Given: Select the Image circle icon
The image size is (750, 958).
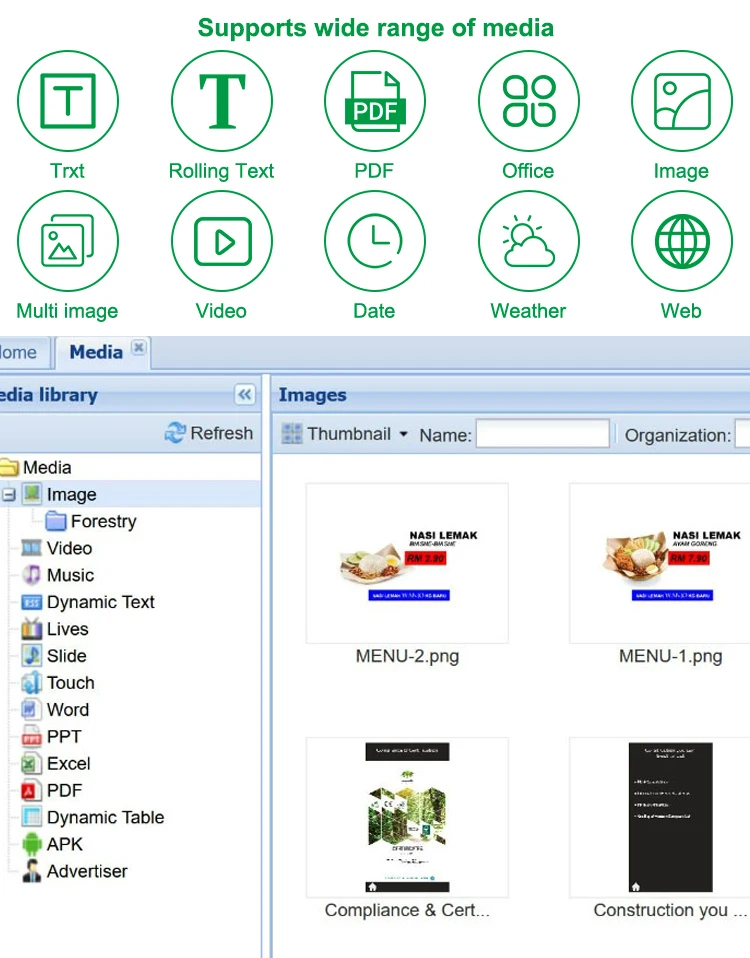Looking at the screenshot, I should pyautogui.click(x=682, y=101).
